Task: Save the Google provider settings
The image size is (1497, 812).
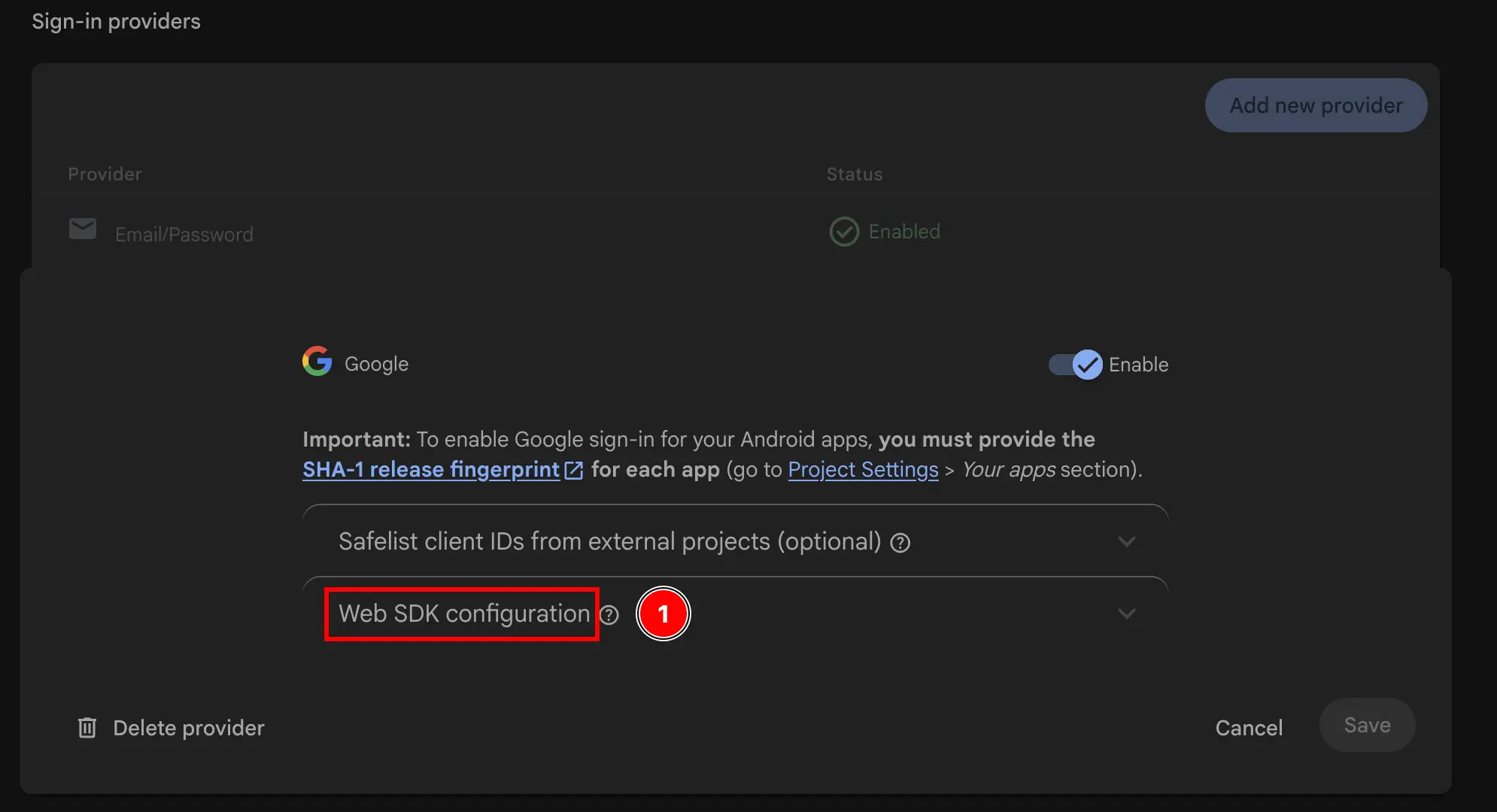Action: click(1367, 725)
